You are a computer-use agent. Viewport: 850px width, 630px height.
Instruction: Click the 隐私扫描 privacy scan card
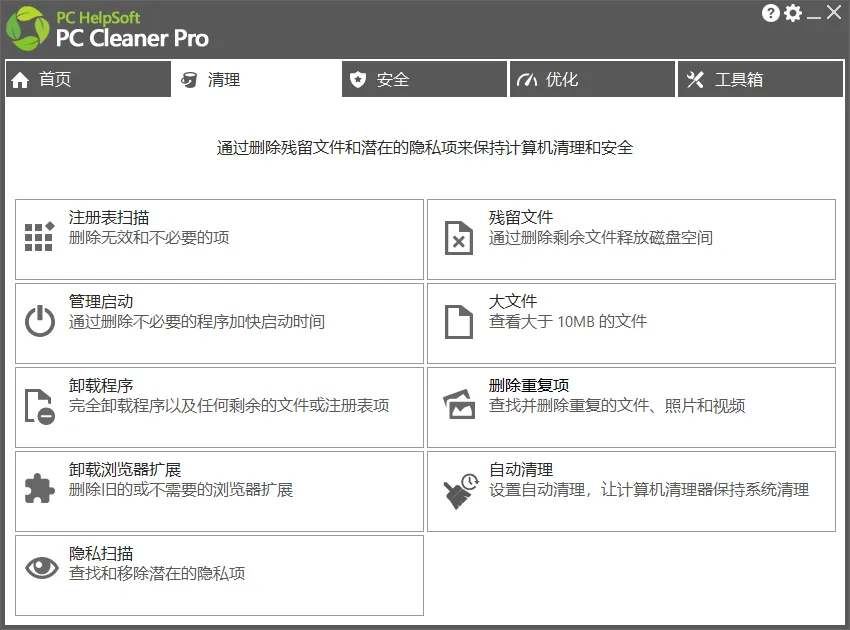(219, 574)
